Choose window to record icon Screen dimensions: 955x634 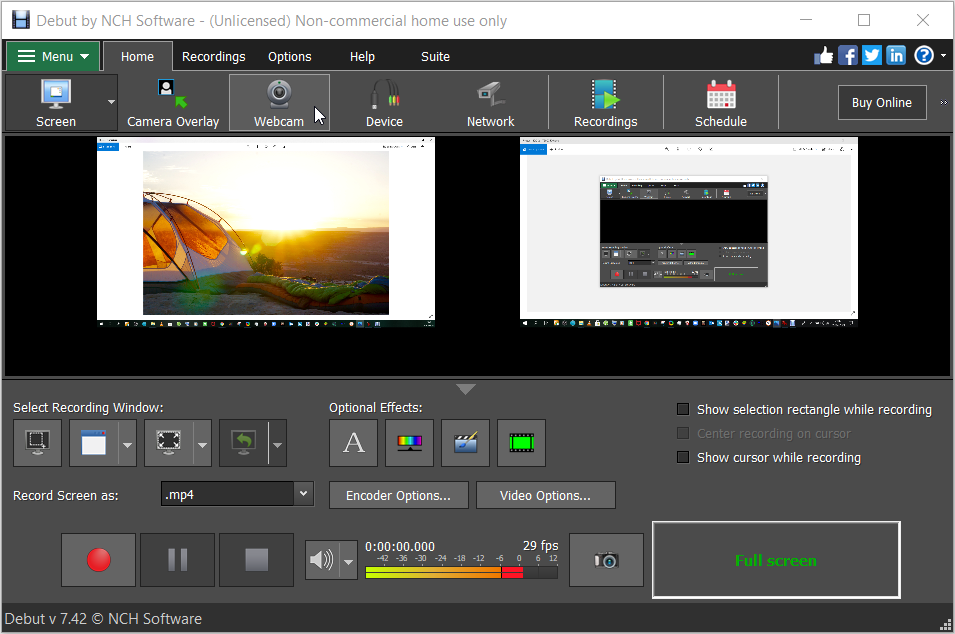[x=94, y=443]
